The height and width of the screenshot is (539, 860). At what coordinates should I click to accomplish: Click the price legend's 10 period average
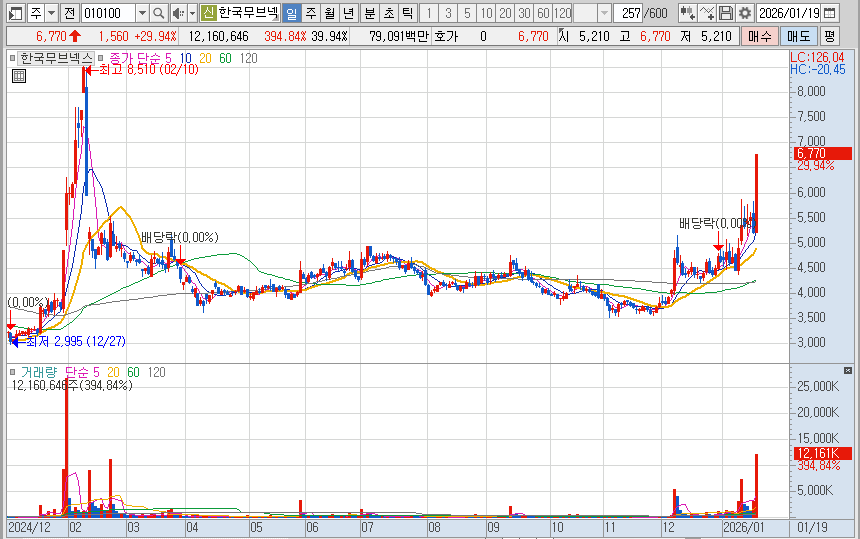coord(185,58)
